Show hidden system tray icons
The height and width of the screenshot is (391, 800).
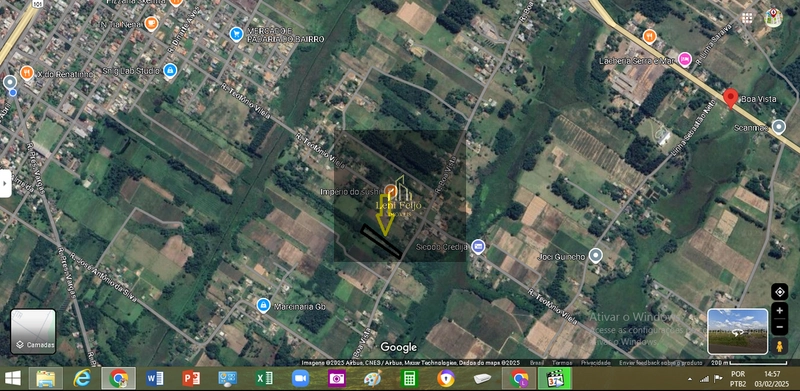[x=690, y=379]
